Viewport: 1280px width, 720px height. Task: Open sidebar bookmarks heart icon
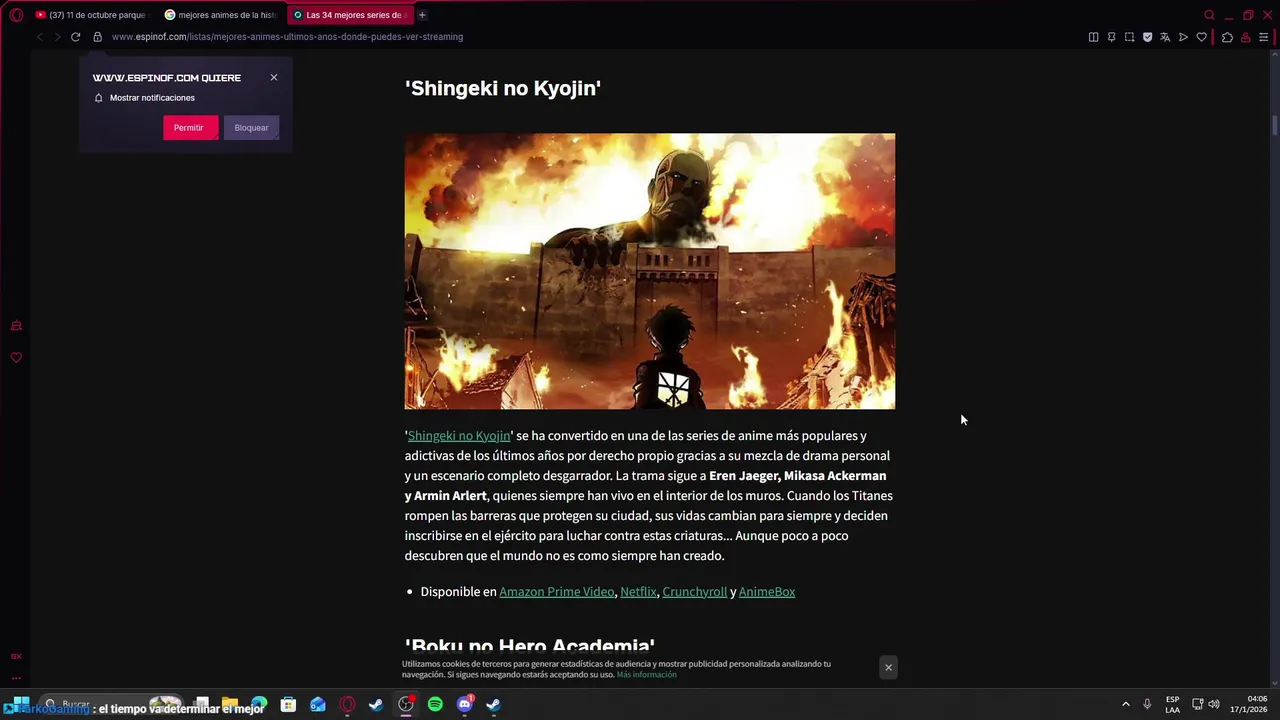pos(16,358)
